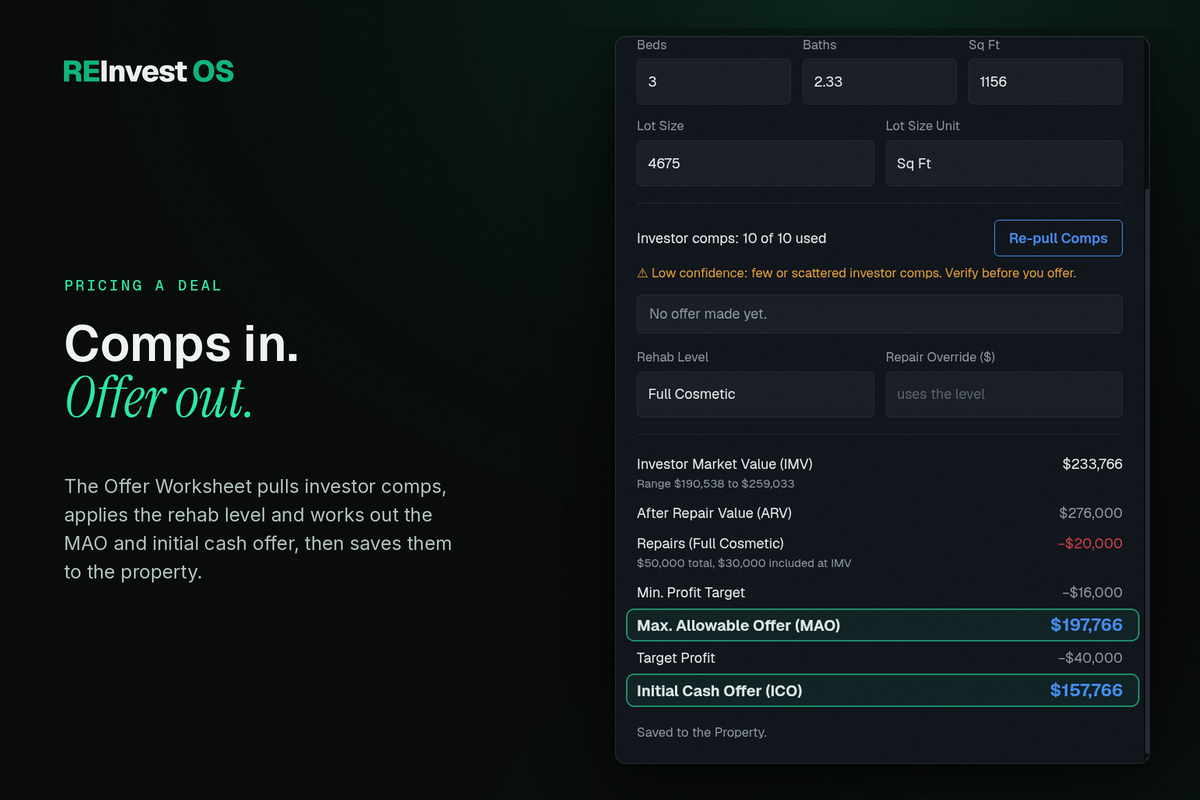Focus the Beds input field
Image resolution: width=1200 pixels, height=800 pixels.
point(714,82)
